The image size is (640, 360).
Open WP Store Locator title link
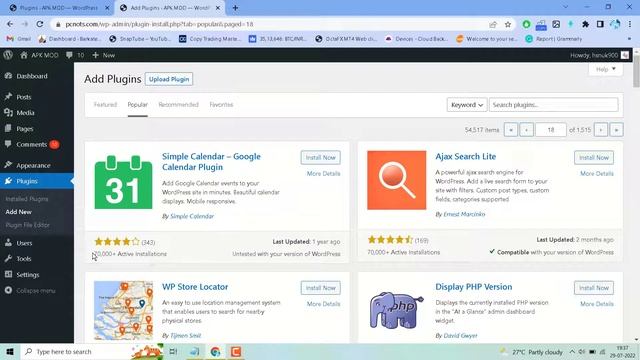195,287
